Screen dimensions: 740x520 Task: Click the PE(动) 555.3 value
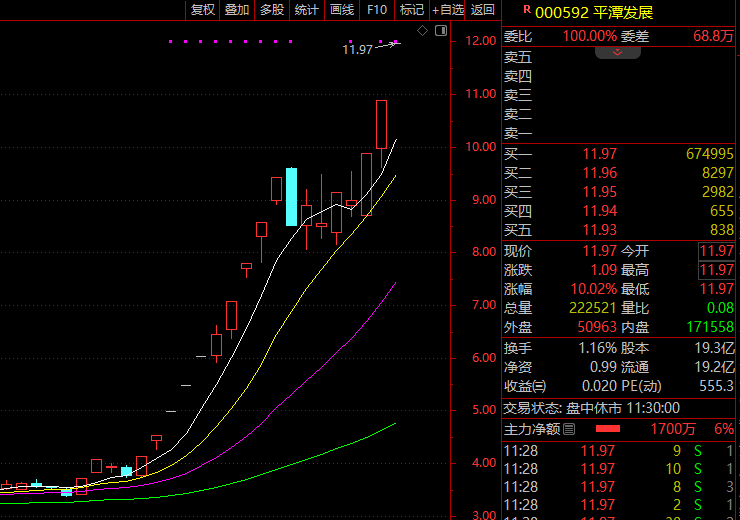point(716,386)
